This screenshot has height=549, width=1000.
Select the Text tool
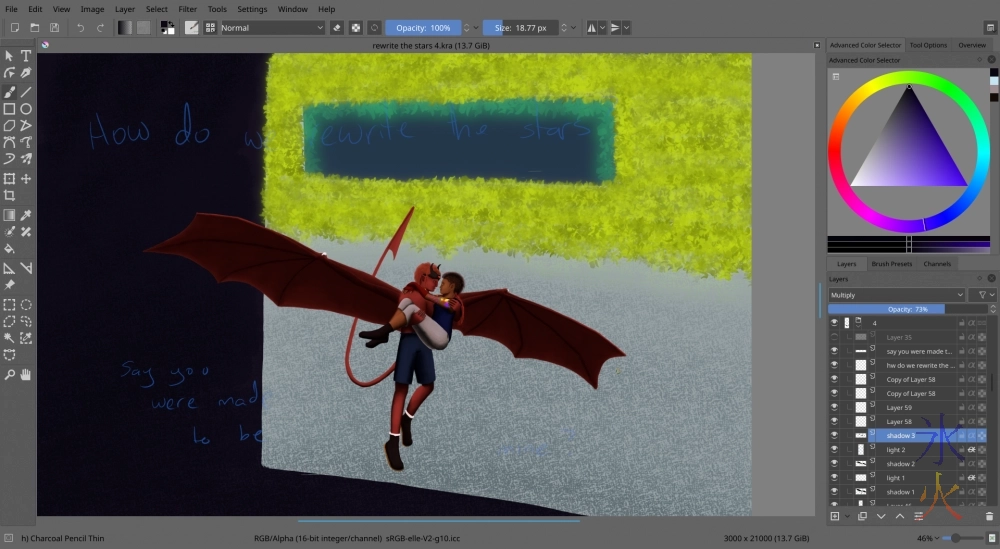[26, 56]
